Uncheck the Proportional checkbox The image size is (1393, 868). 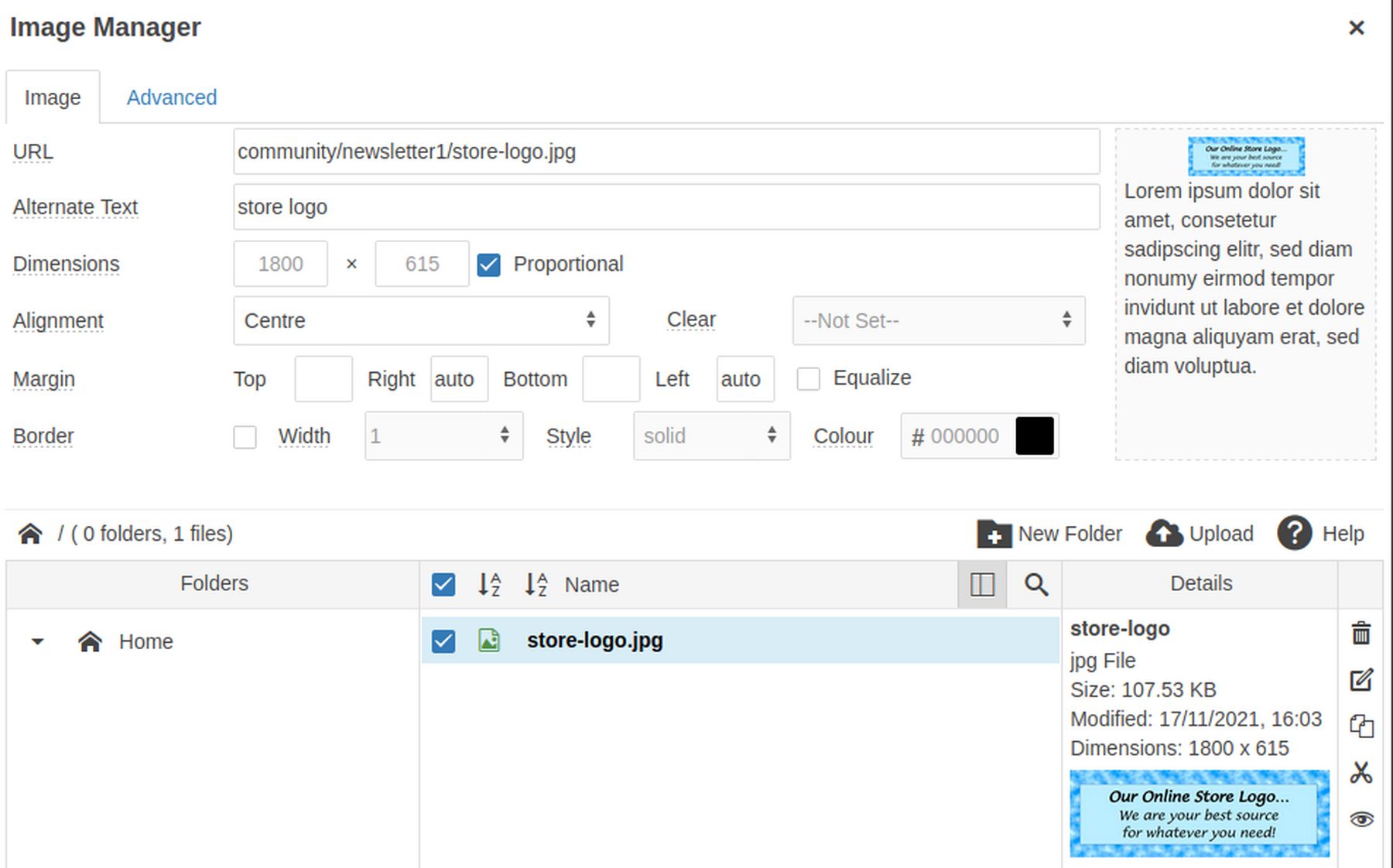point(488,265)
